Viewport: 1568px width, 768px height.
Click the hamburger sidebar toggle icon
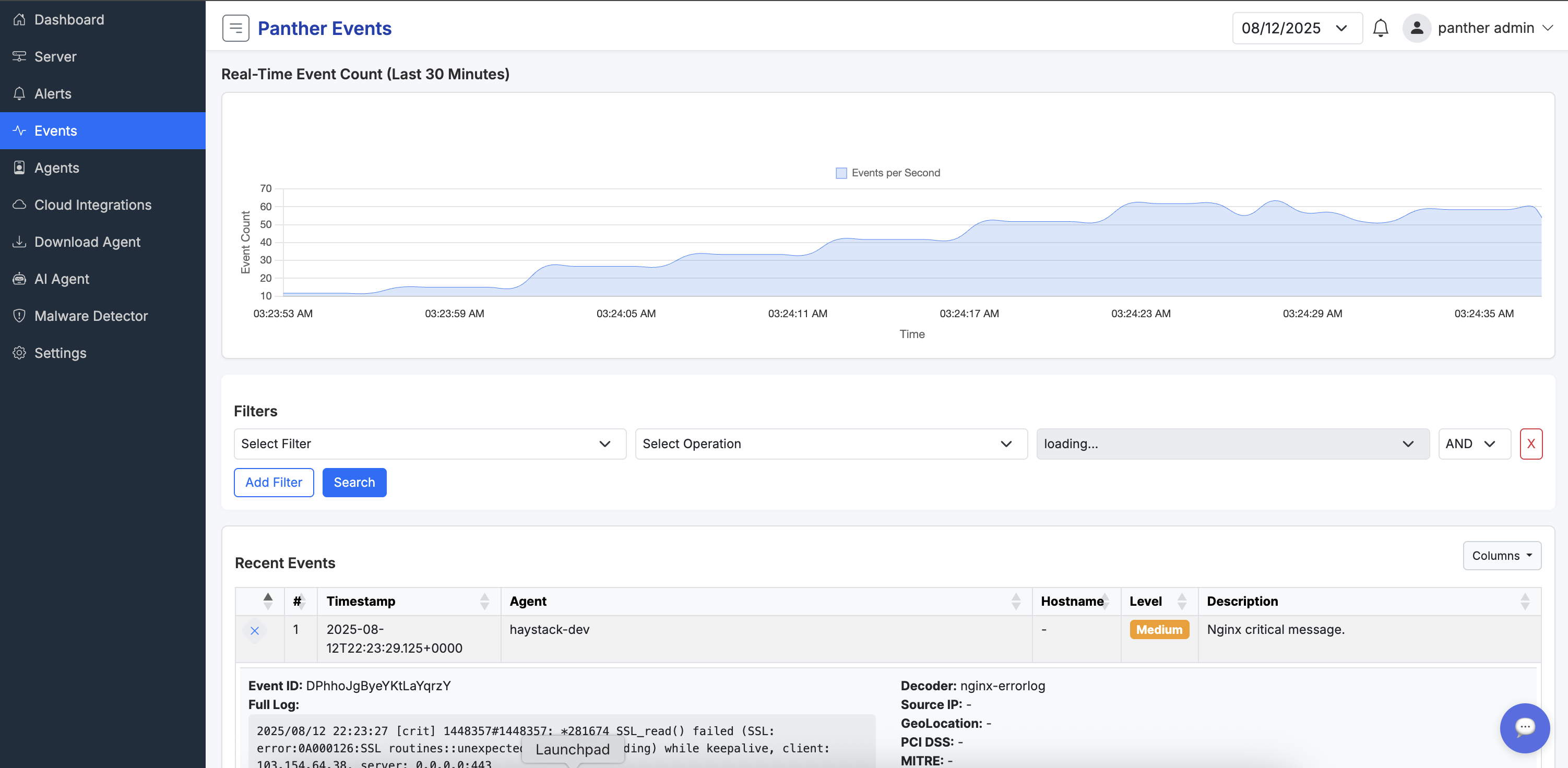tap(235, 28)
